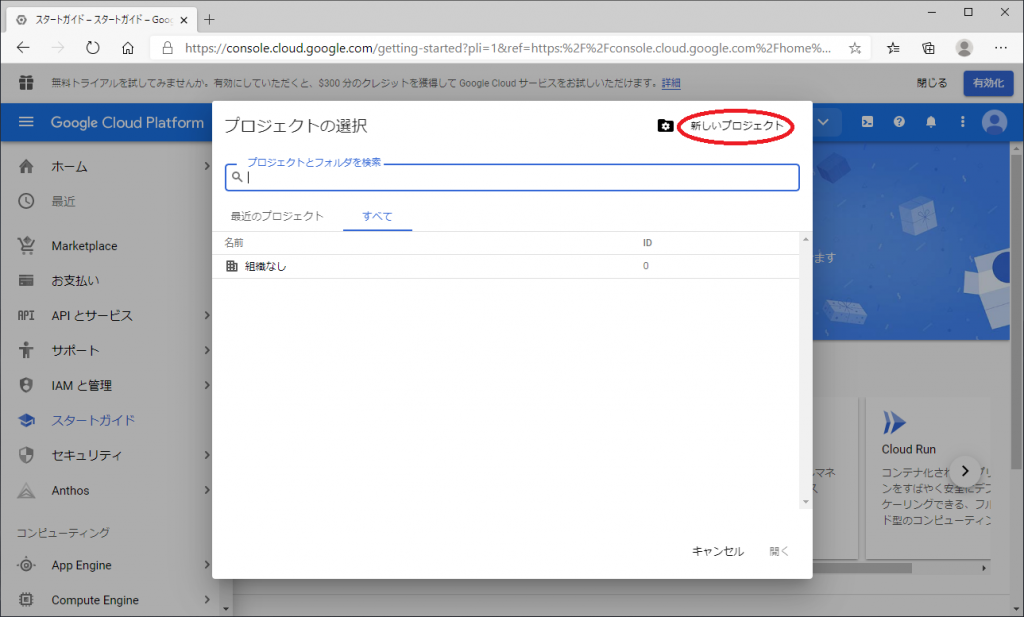
Task: Click the carousel next arrow
Action: click(x=965, y=470)
